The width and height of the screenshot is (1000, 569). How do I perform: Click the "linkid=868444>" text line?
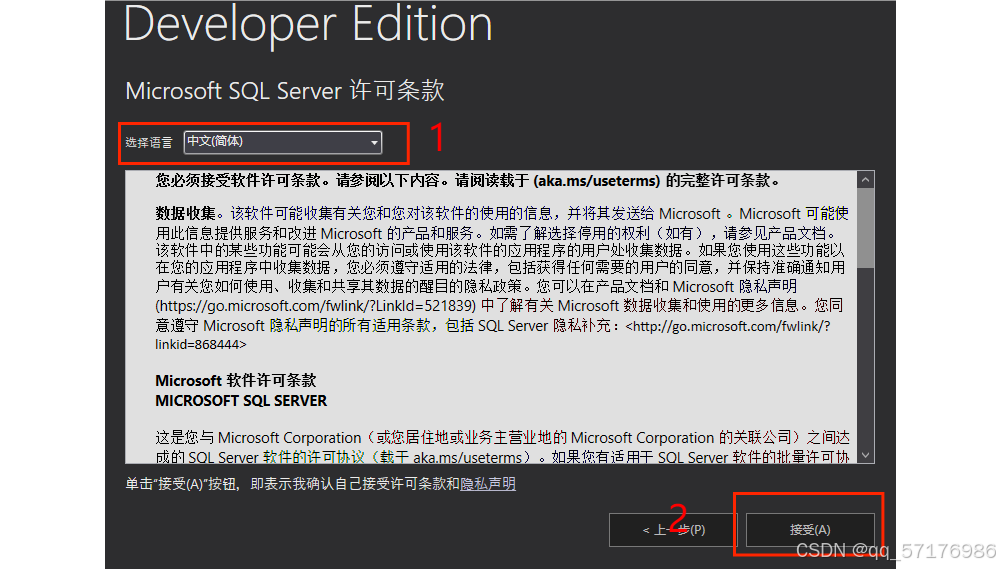[x=200, y=344]
